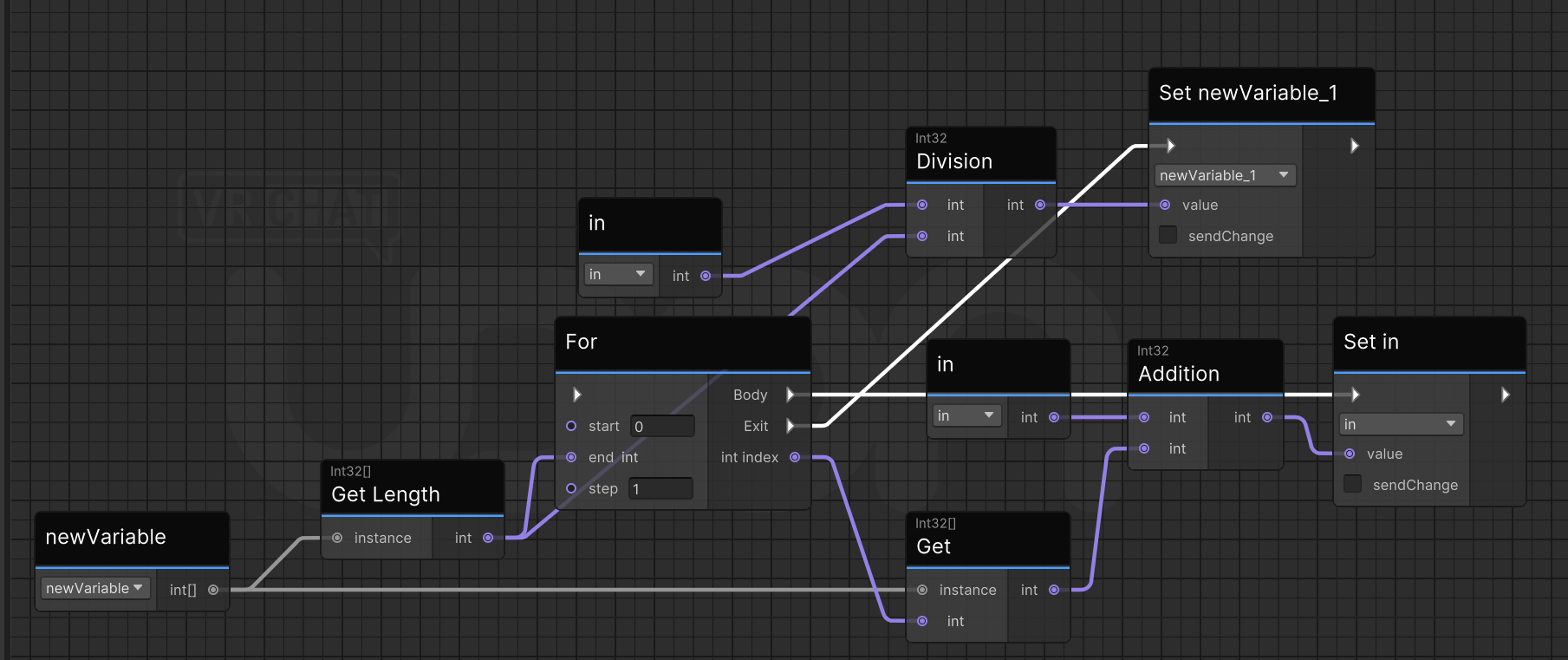Click the second int input port on Division
Screen dimensions: 1568x660
pos(922,236)
